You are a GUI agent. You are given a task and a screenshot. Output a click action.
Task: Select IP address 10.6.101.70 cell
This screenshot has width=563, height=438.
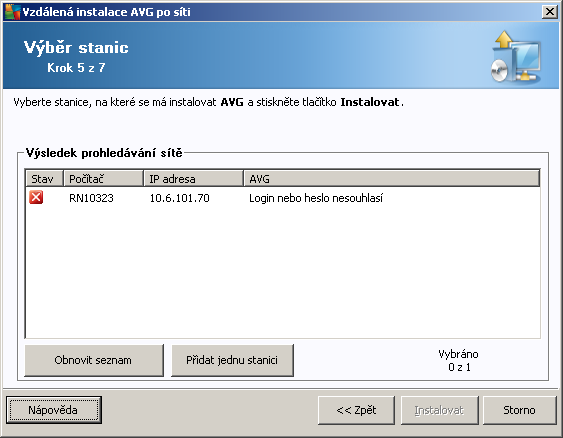[x=180, y=198]
